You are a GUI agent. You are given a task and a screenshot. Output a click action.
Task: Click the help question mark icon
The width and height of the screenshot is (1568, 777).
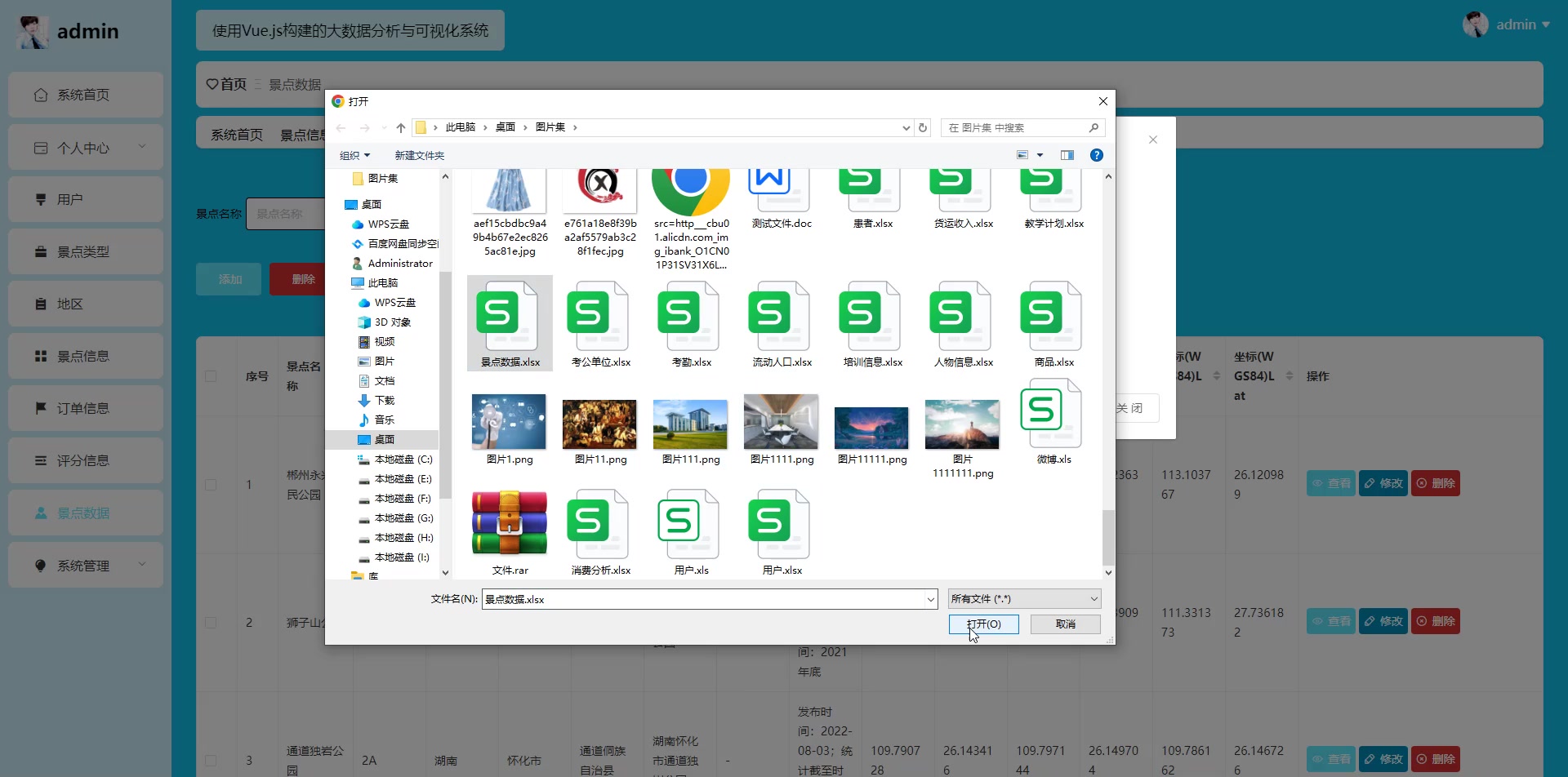point(1097,155)
